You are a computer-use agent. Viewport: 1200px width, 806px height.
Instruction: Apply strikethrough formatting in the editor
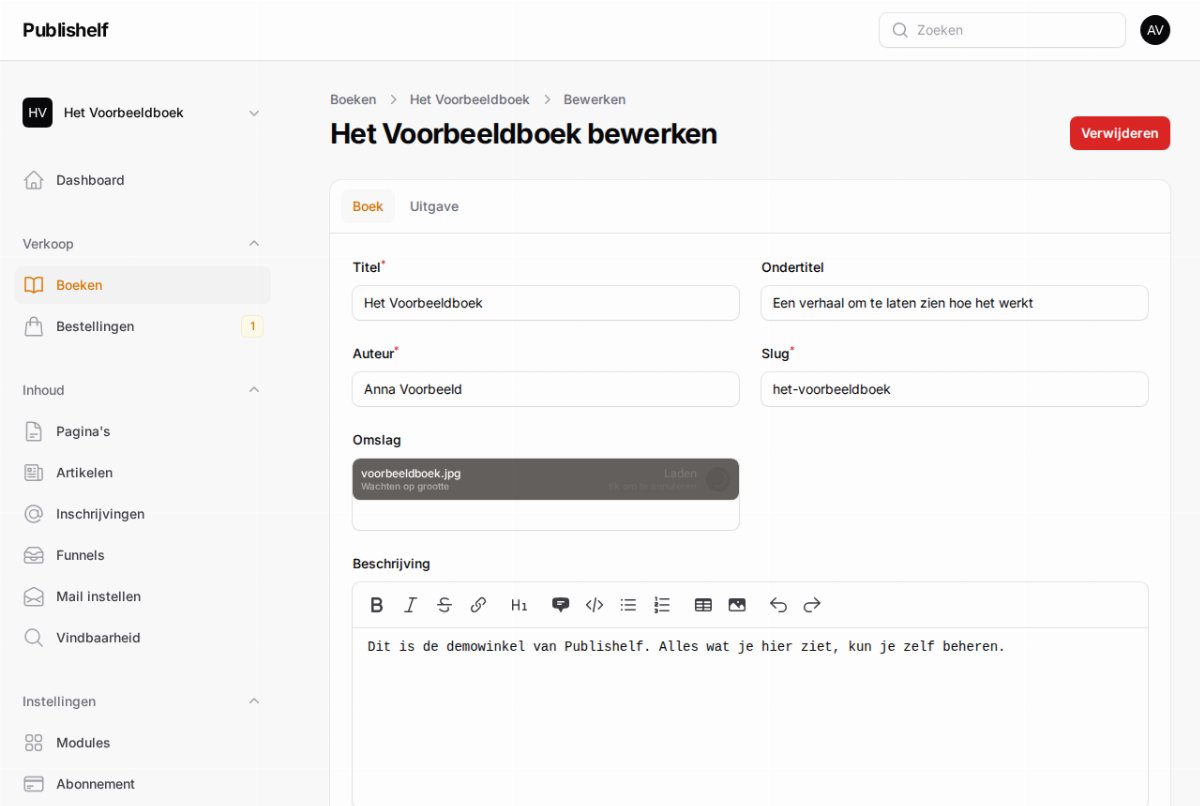(445, 605)
